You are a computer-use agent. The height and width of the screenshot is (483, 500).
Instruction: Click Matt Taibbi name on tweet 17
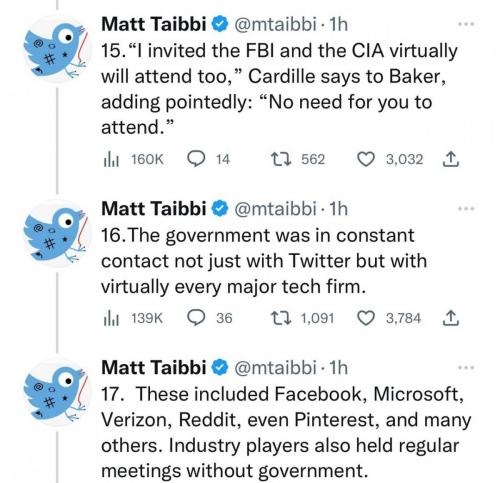tap(154, 367)
